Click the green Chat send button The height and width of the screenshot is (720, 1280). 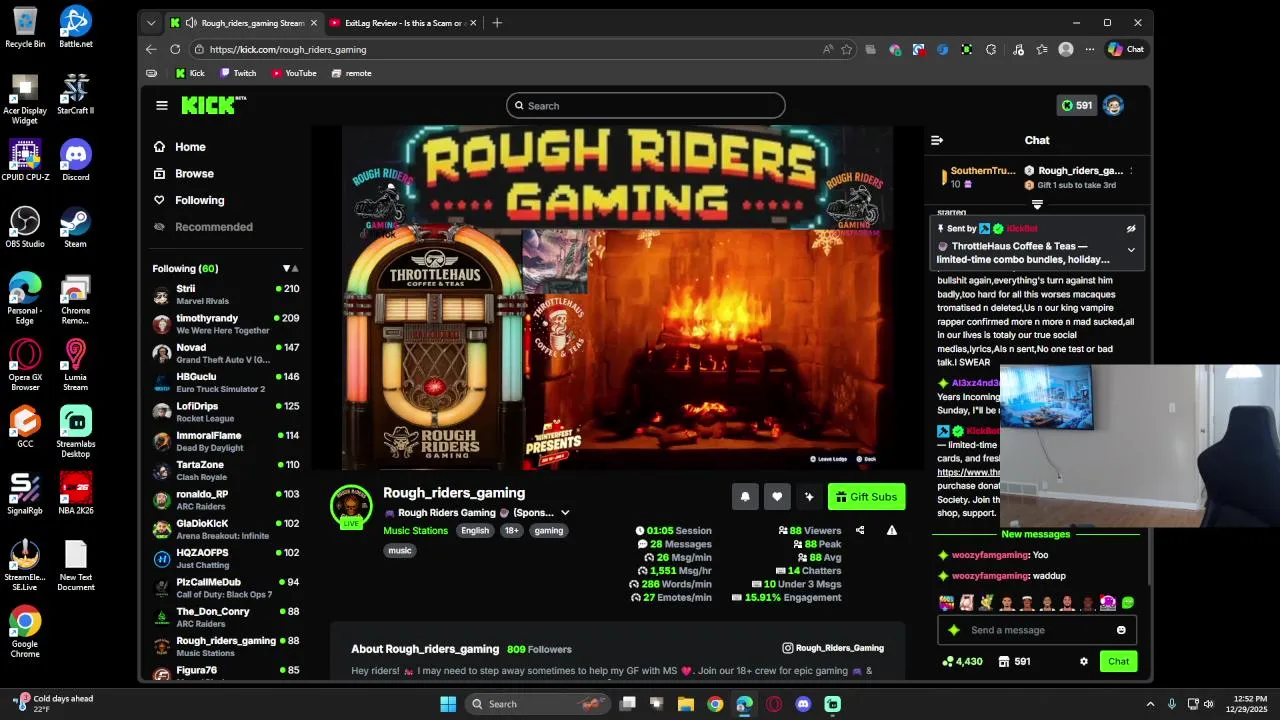point(1118,662)
